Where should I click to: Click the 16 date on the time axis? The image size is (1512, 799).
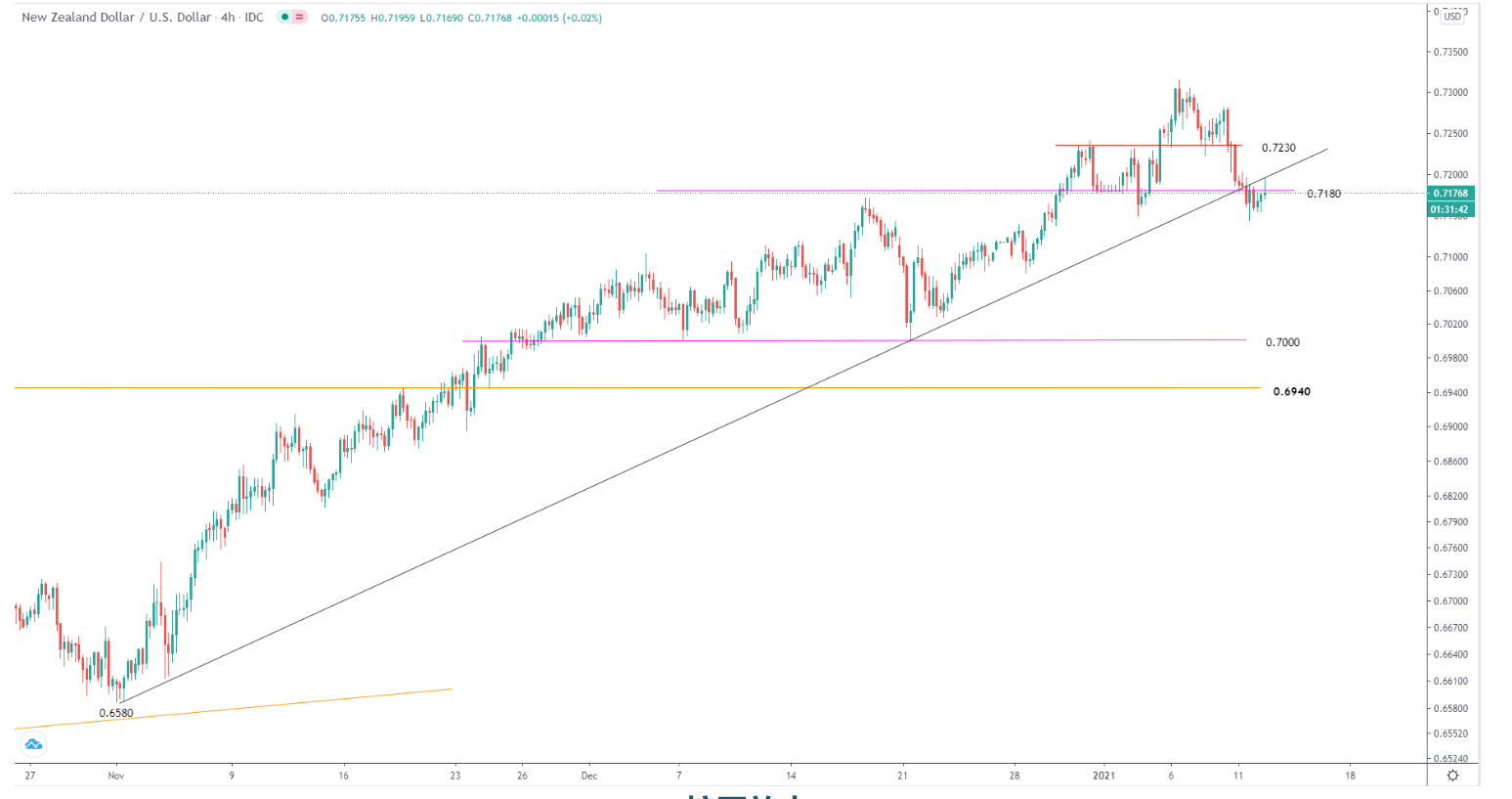point(343,776)
